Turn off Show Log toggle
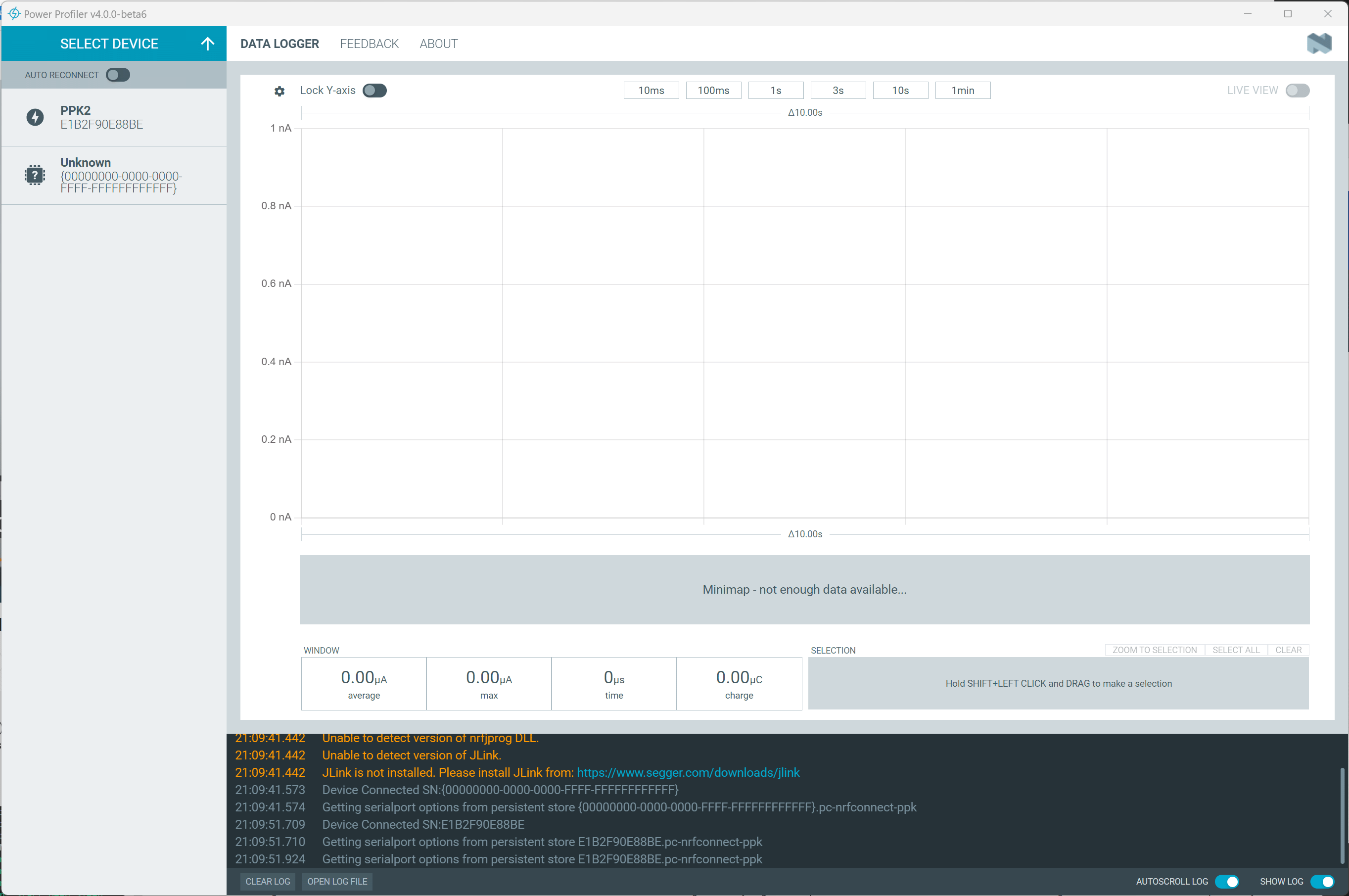The width and height of the screenshot is (1349, 896). tap(1322, 881)
